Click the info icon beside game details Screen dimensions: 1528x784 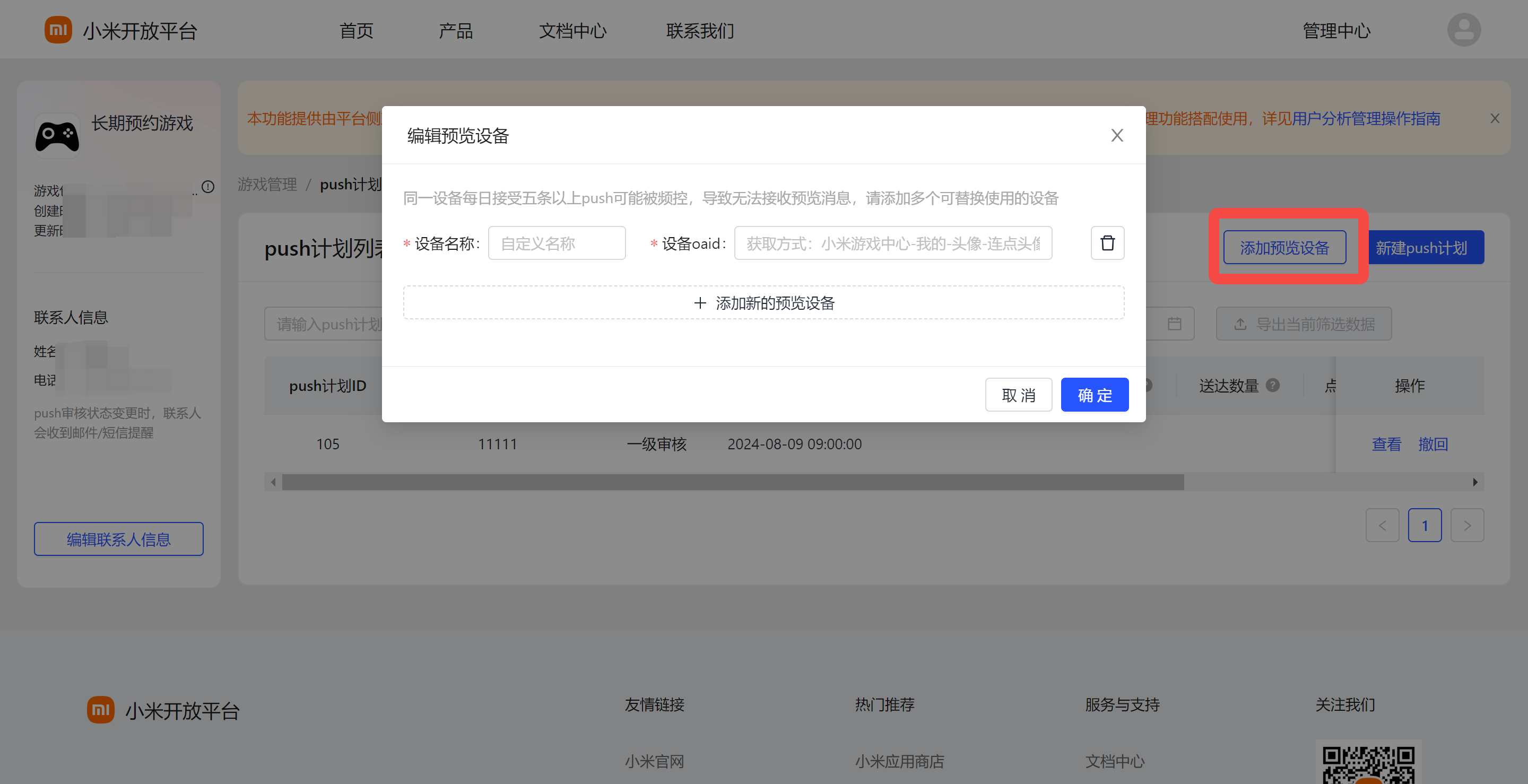click(x=207, y=187)
